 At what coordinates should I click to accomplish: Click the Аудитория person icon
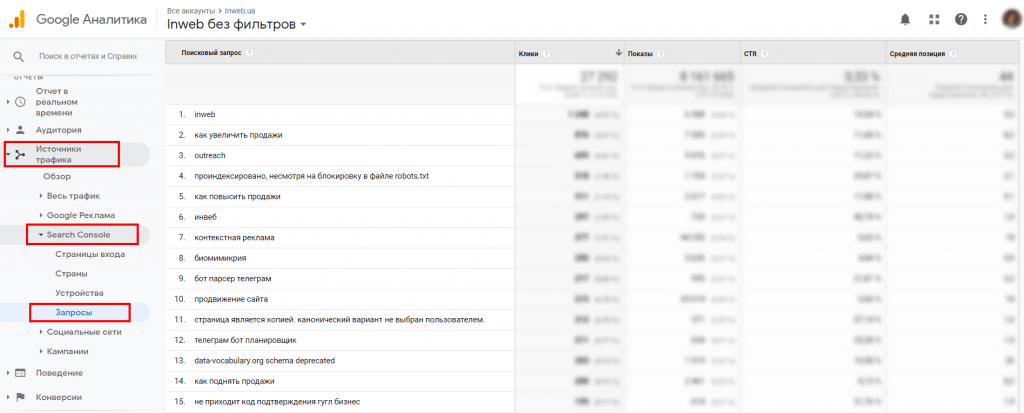[x=20, y=129]
